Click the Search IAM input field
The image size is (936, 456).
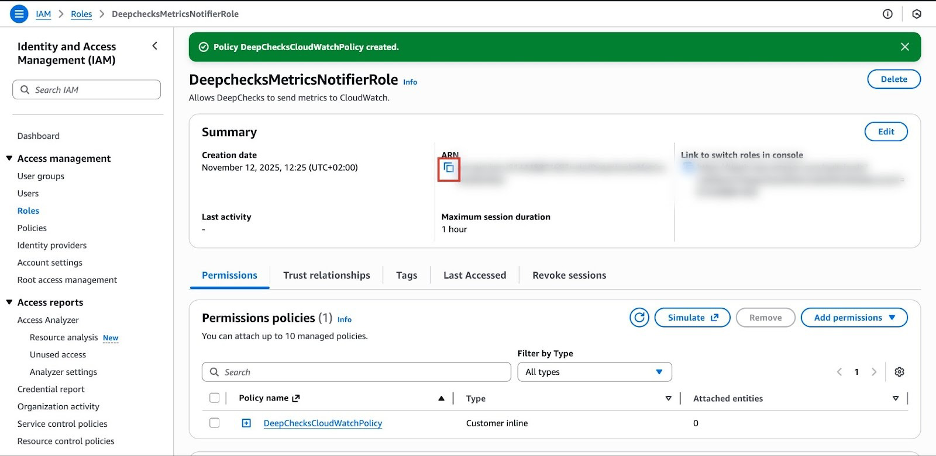coord(89,90)
